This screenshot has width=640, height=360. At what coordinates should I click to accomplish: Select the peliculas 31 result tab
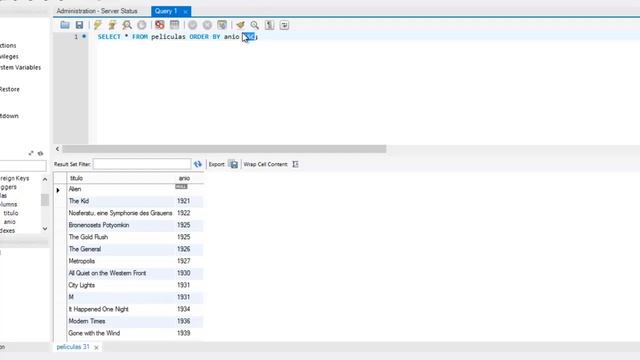point(73,347)
